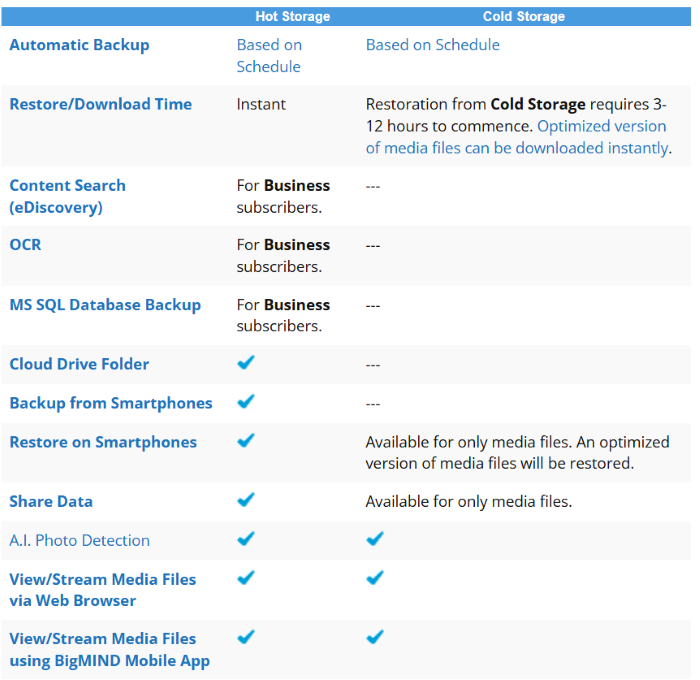Open the Automatic Backup feature link

pos(79,45)
